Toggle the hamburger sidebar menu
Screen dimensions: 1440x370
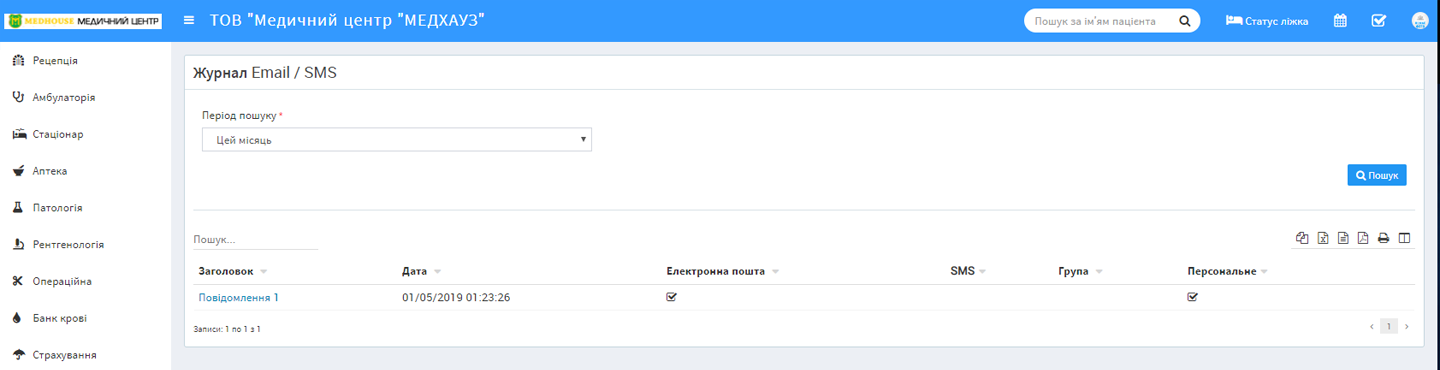click(x=189, y=20)
